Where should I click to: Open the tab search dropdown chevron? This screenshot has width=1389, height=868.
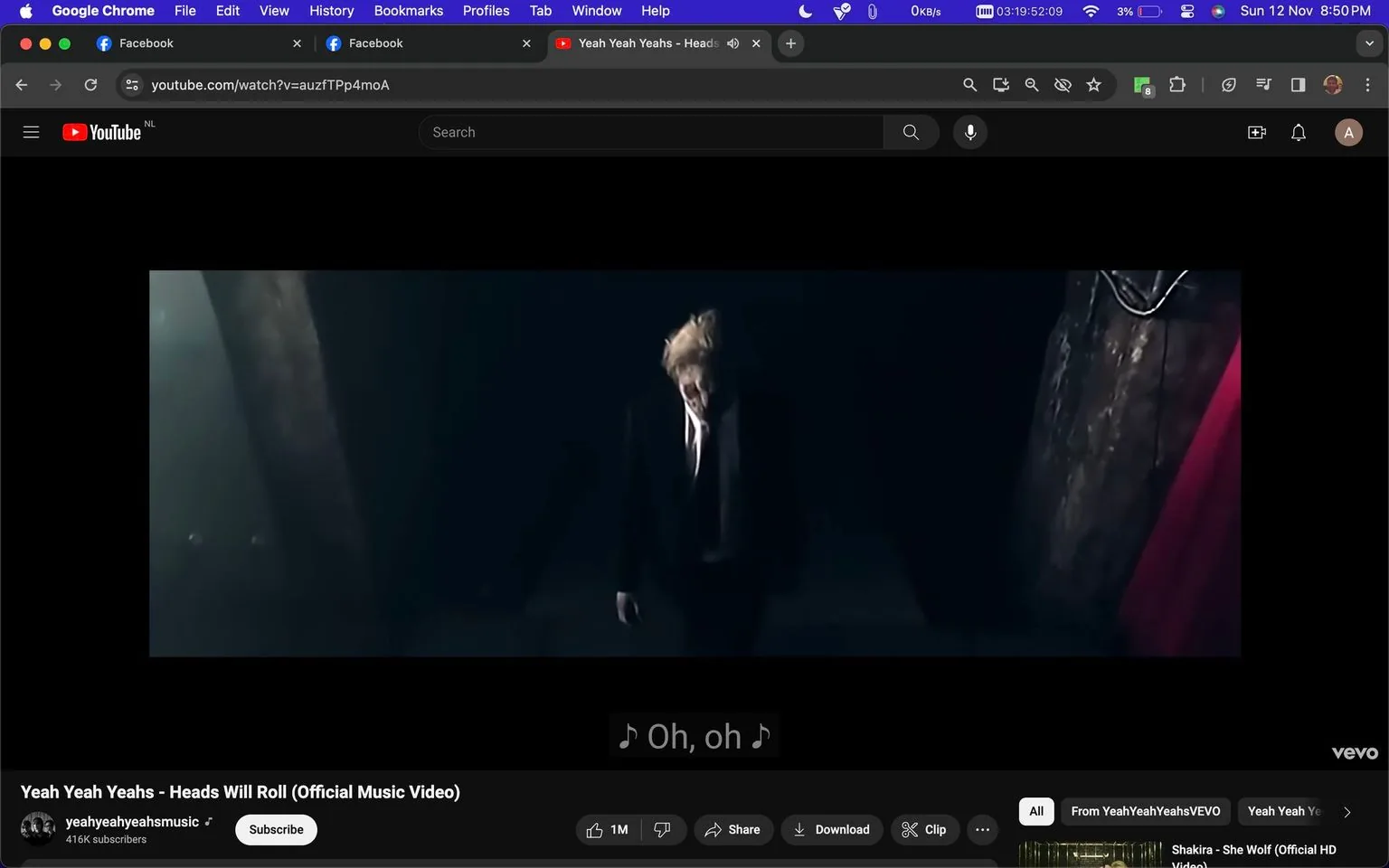[1368, 42]
